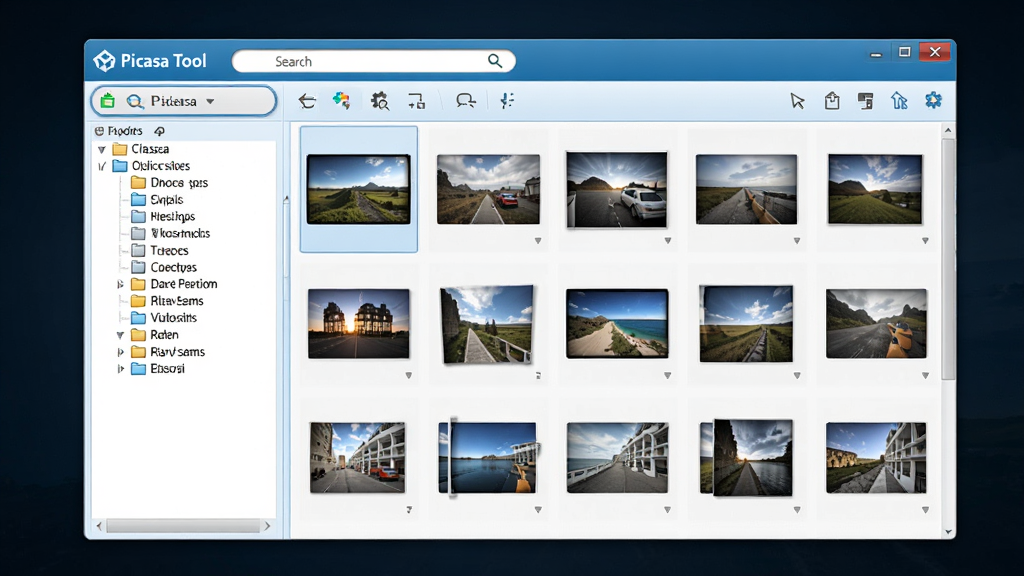Click inside the Search input field
Image resolution: width=1024 pixels, height=576 pixels.
click(x=374, y=61)
